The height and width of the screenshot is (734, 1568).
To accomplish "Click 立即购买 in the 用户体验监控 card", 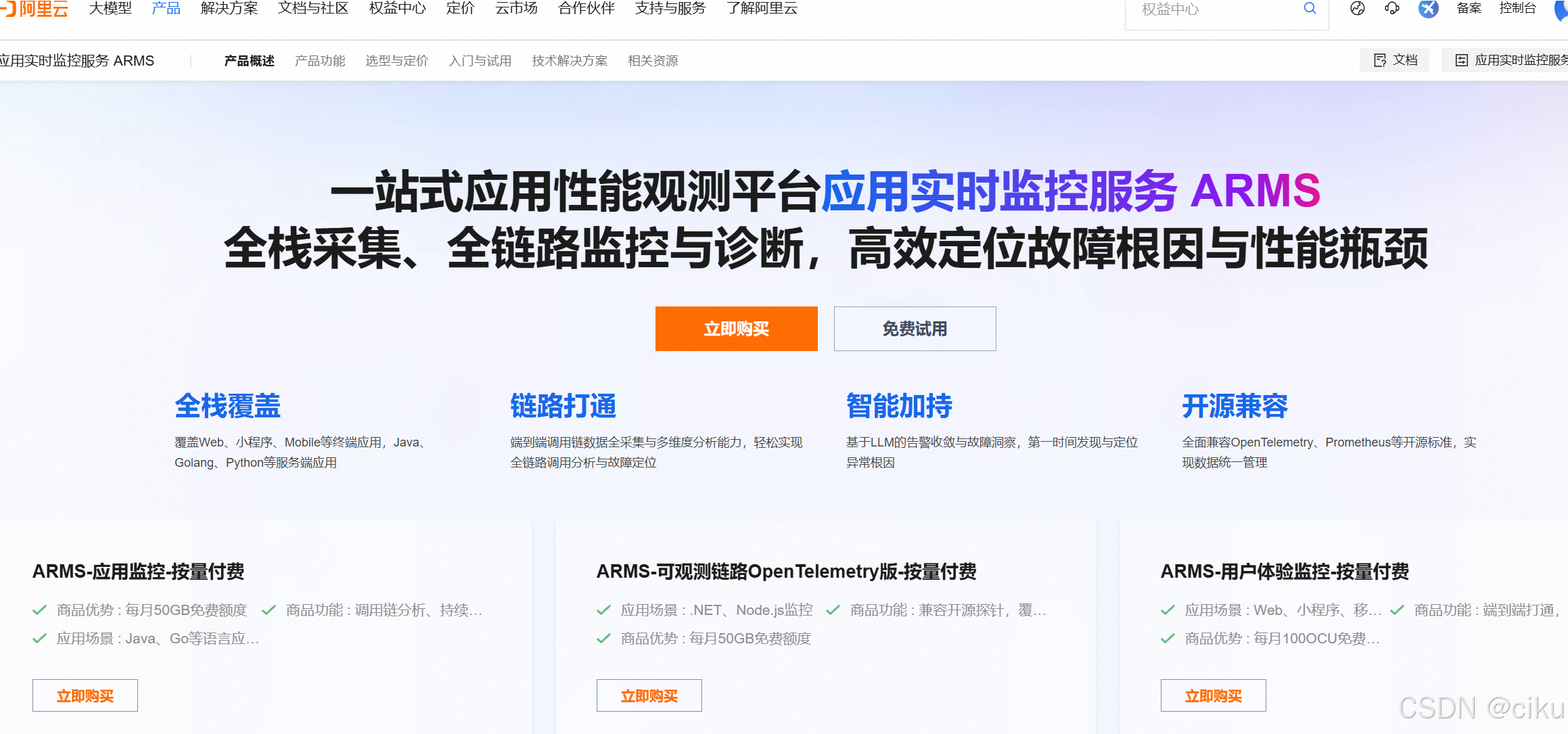I will pyautogui.click(x=1214, y=695).
